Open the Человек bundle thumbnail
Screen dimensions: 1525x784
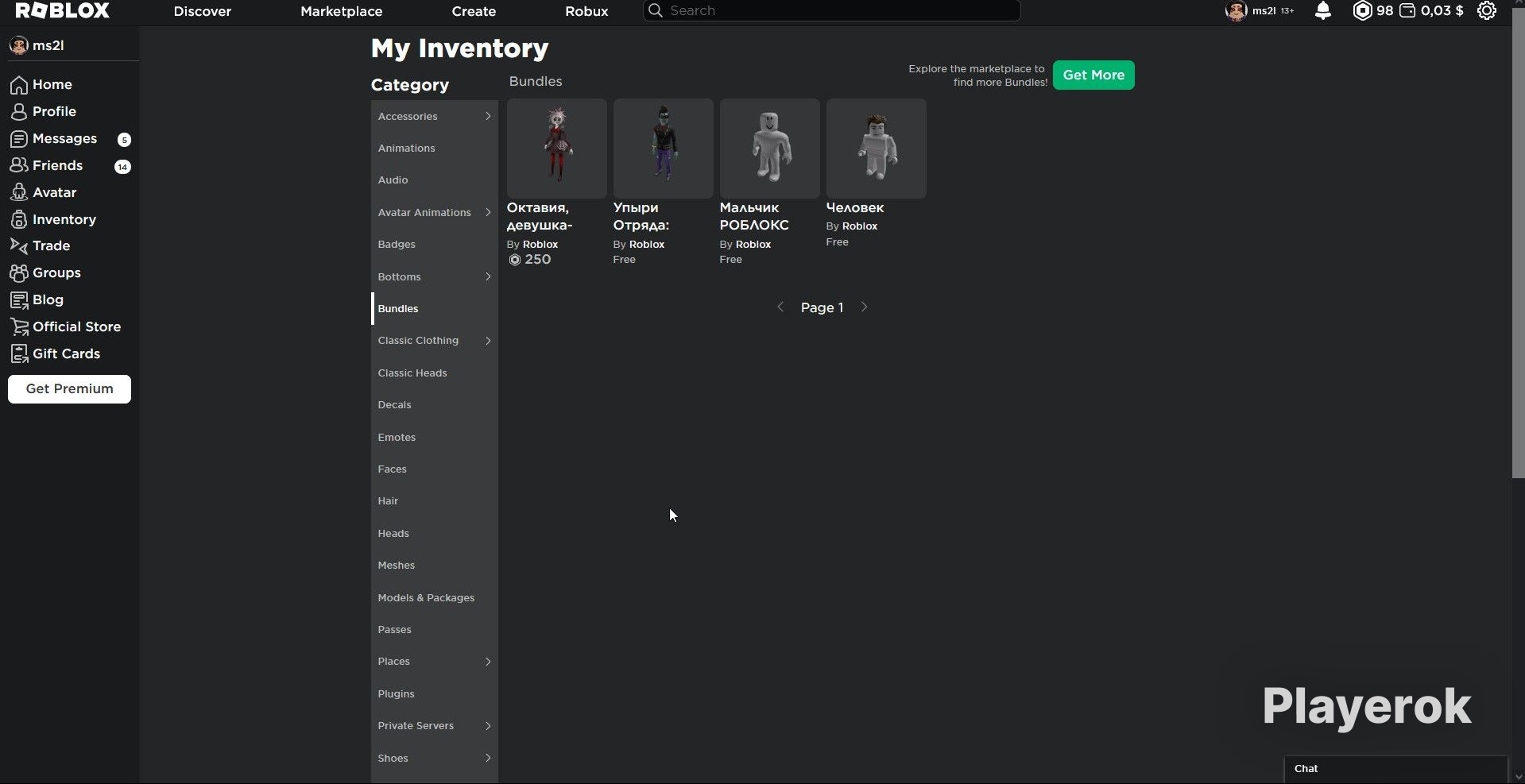(x=877, y=149)
